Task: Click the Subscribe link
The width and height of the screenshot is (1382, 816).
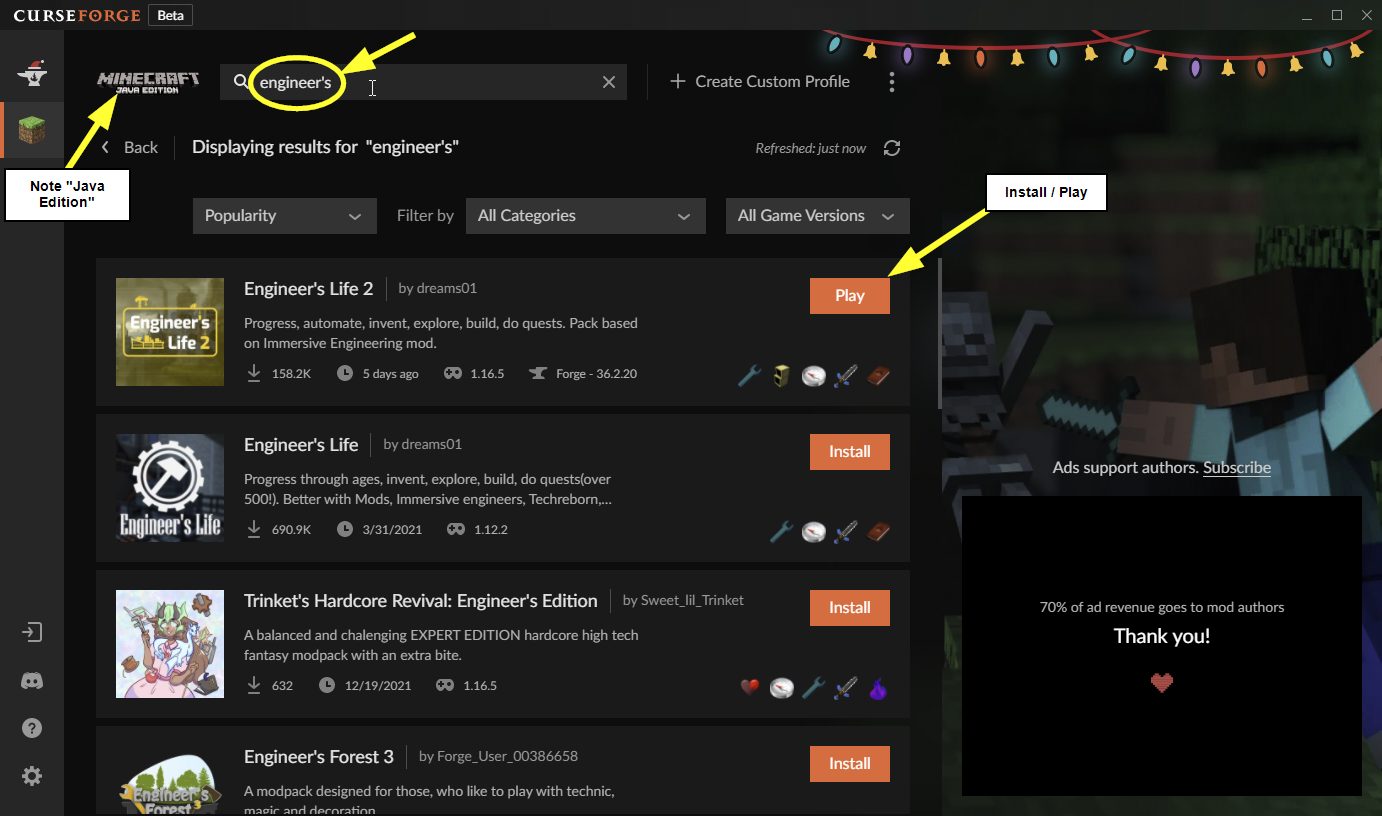Action: [1237, 468]
